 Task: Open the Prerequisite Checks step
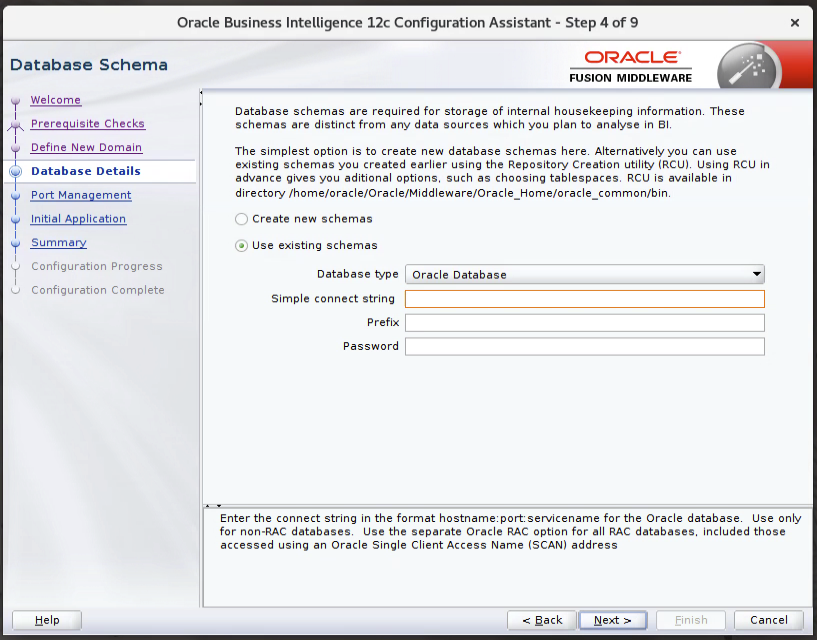tap(88, 124)
